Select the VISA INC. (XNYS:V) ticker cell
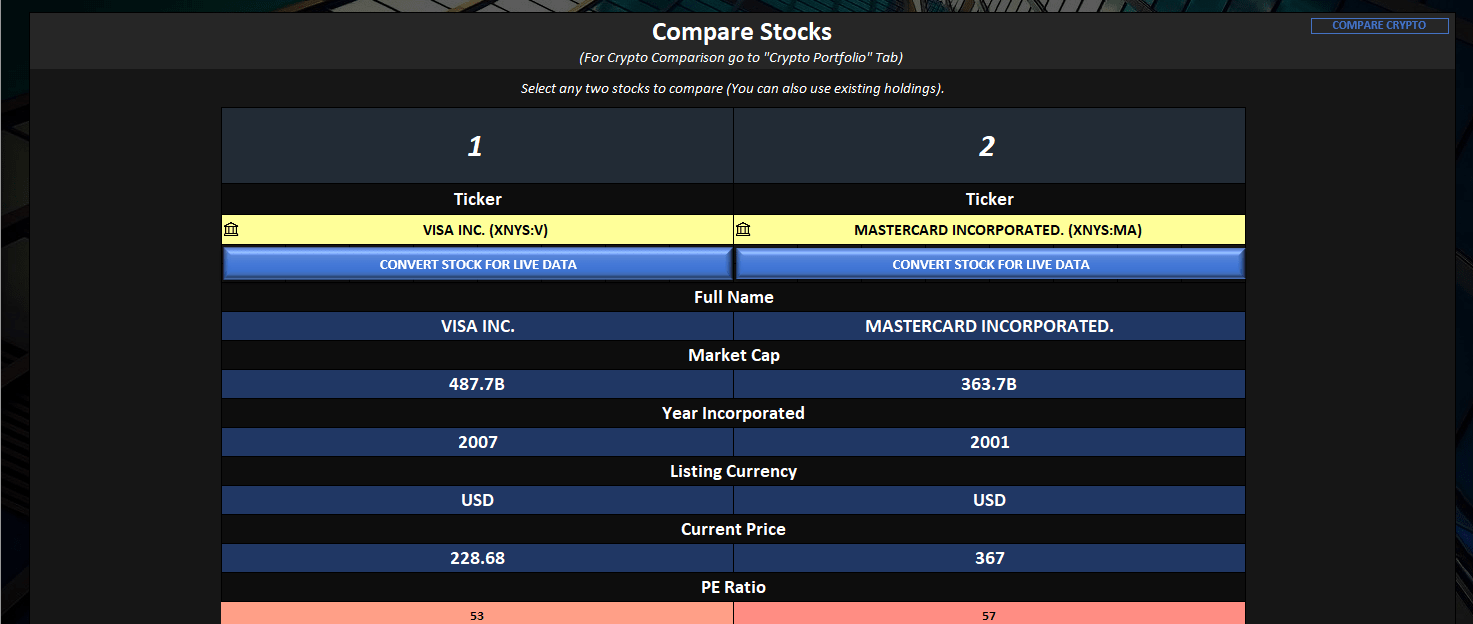Image resolution: width=1473 pixels, height=624 pixels. click(485, 230)
